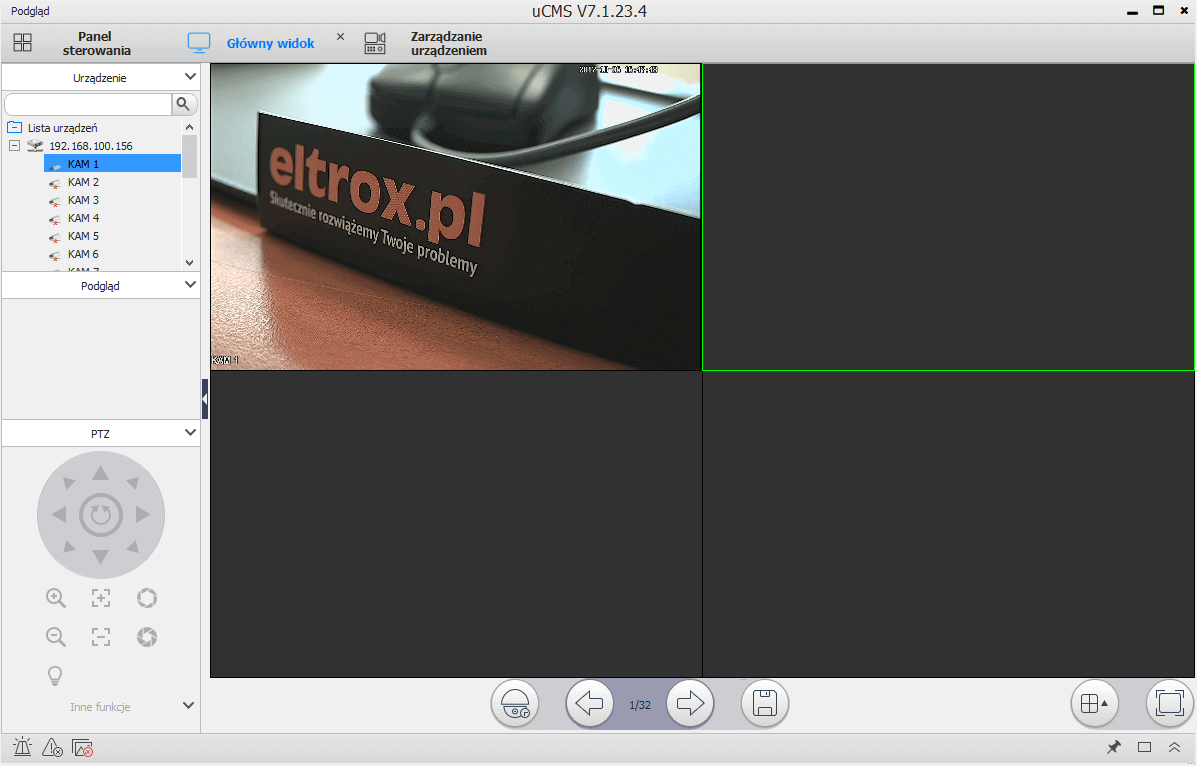Expand the bottom panel with double chevron

(1174, 747)
